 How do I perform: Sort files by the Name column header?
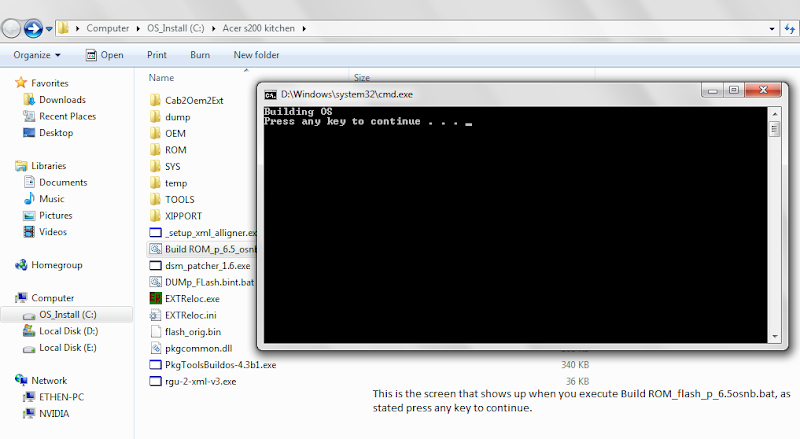pos(161,78)
